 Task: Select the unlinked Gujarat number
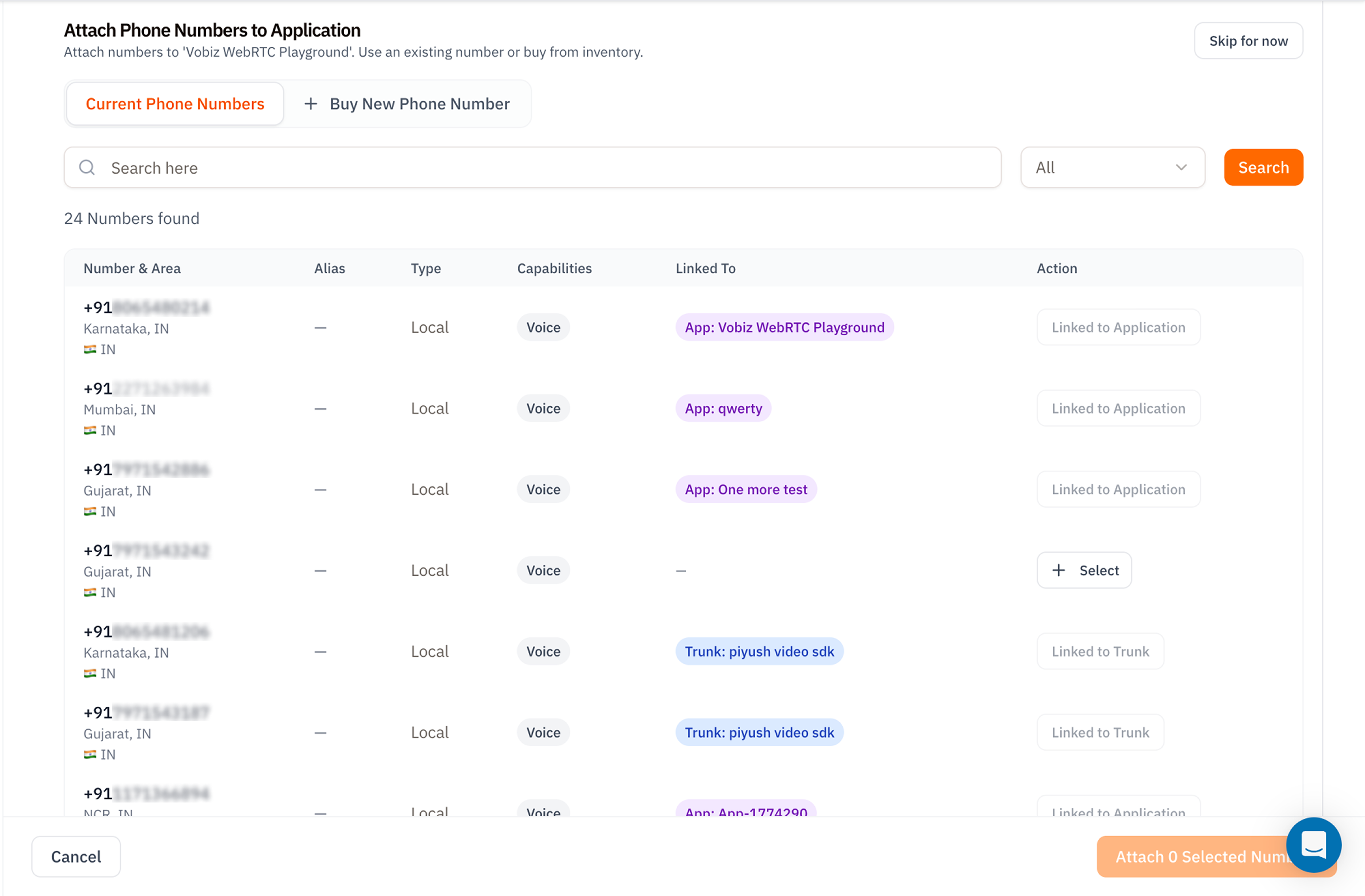1084,570
